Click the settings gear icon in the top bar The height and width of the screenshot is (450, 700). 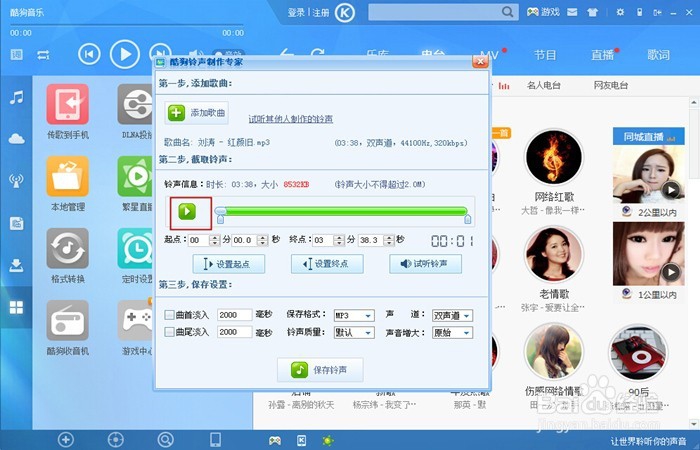pos(620,12)
